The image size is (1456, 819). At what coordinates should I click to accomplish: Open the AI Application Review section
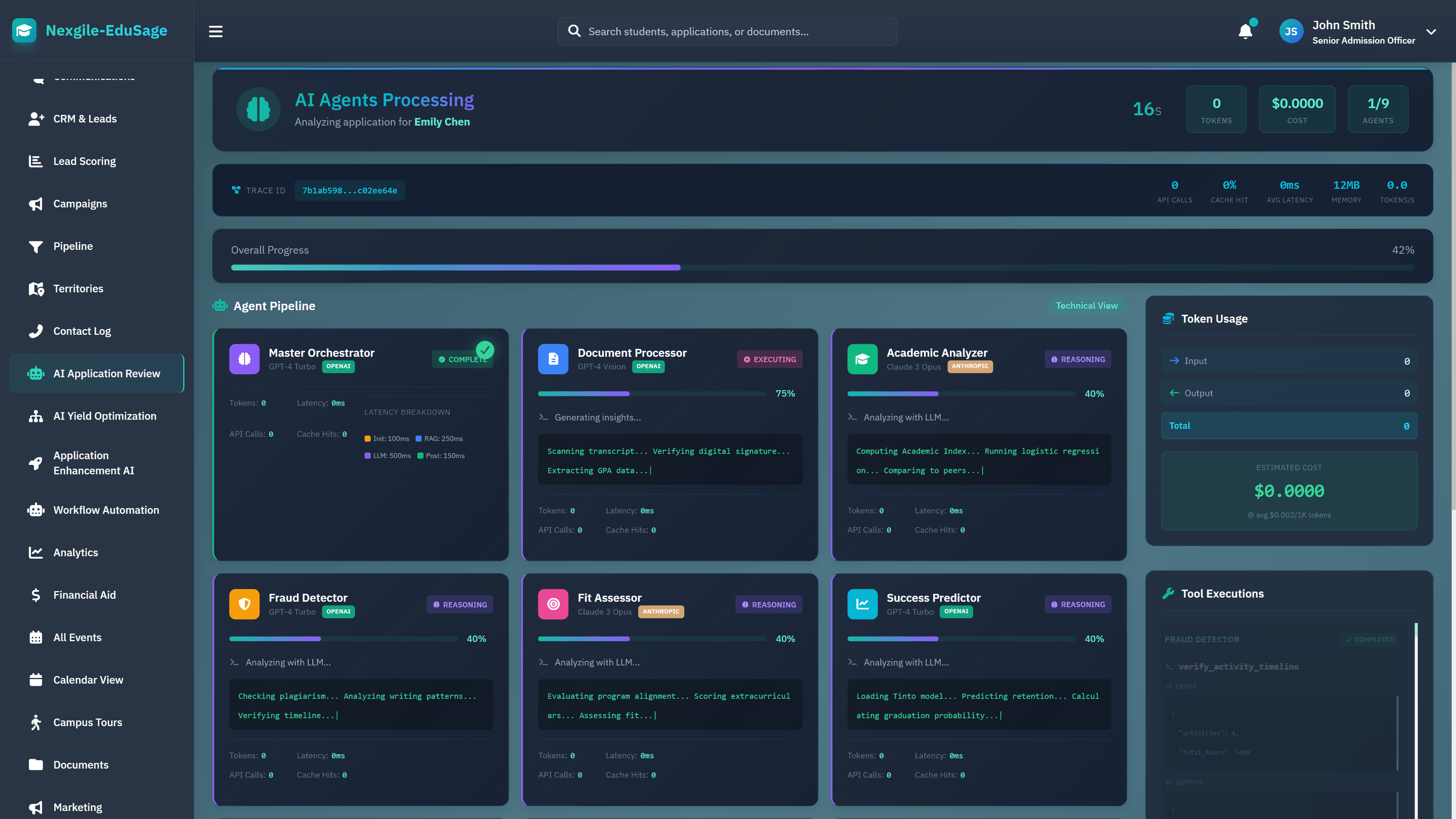point(96,373)
